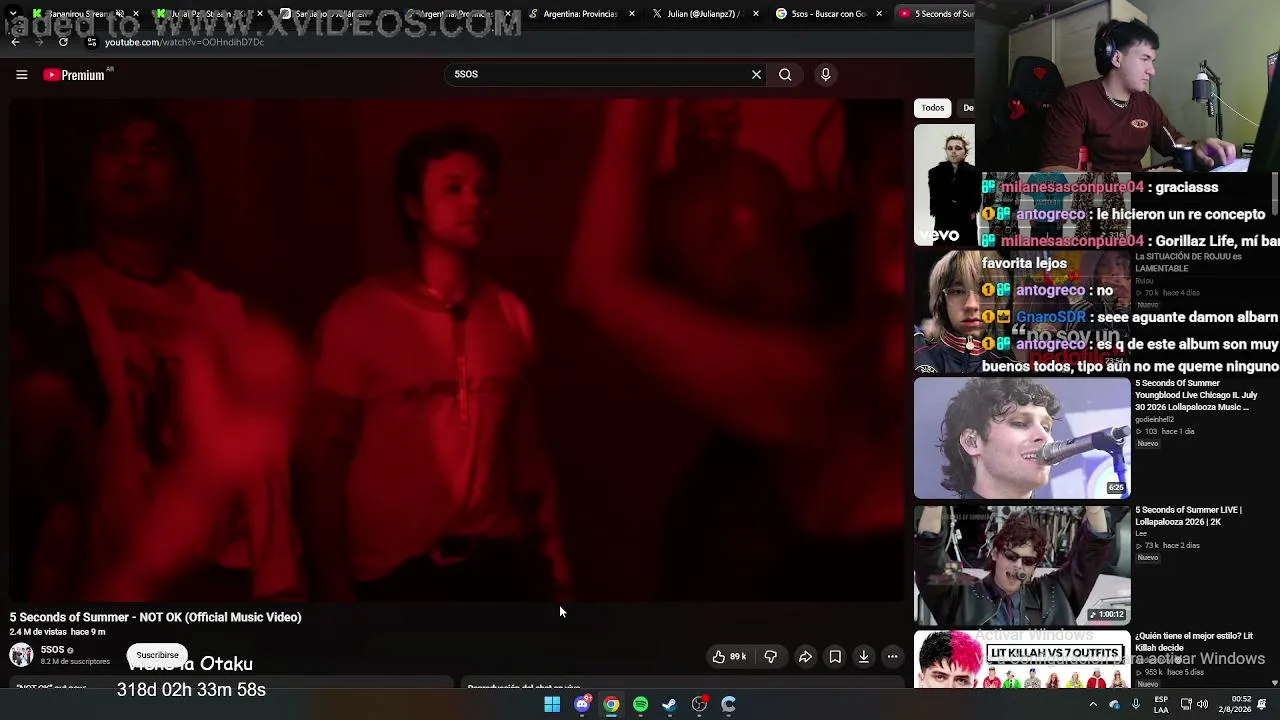Like the NOT OK video
The width and height of the screenshot is (1280, 720).
point(729,657)
